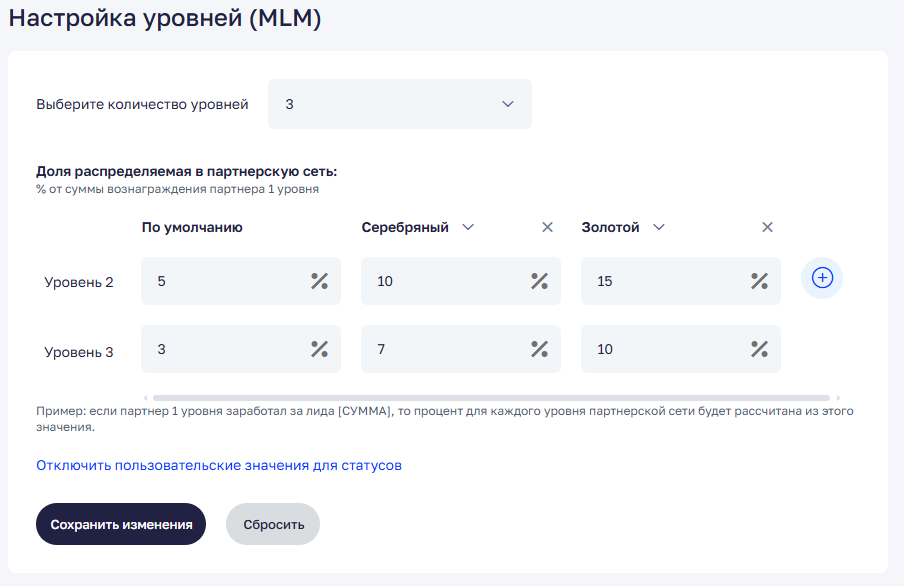Remove the Золотой status column

[x=767, y=227]
